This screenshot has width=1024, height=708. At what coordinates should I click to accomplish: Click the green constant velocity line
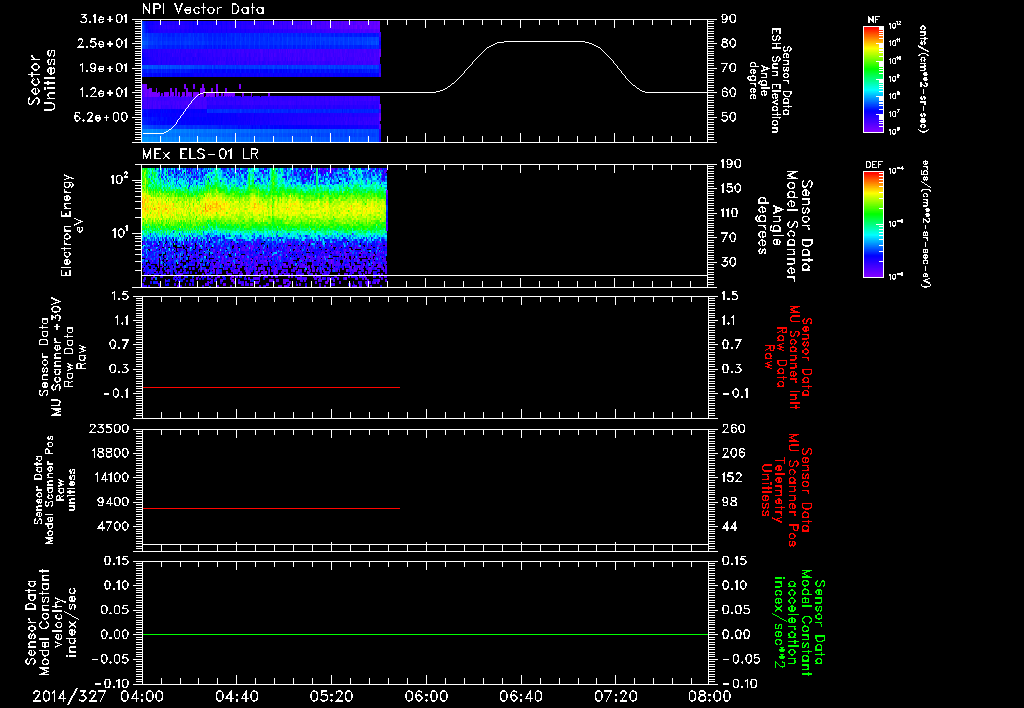(x=424, y=634)
